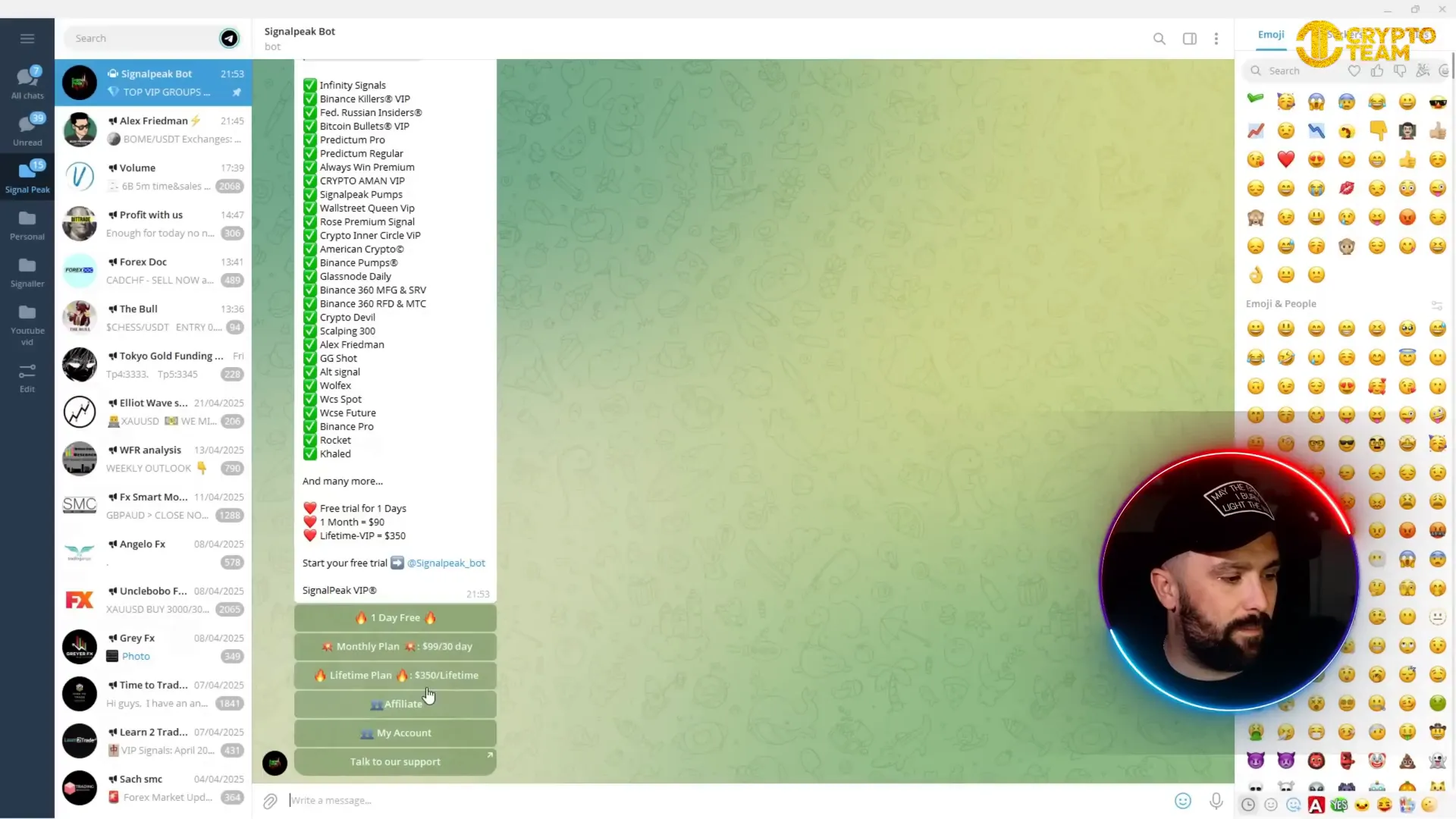Insert the poop emoji
The height and width of the screenshot is (819, 1456).
coord(1407,761)
